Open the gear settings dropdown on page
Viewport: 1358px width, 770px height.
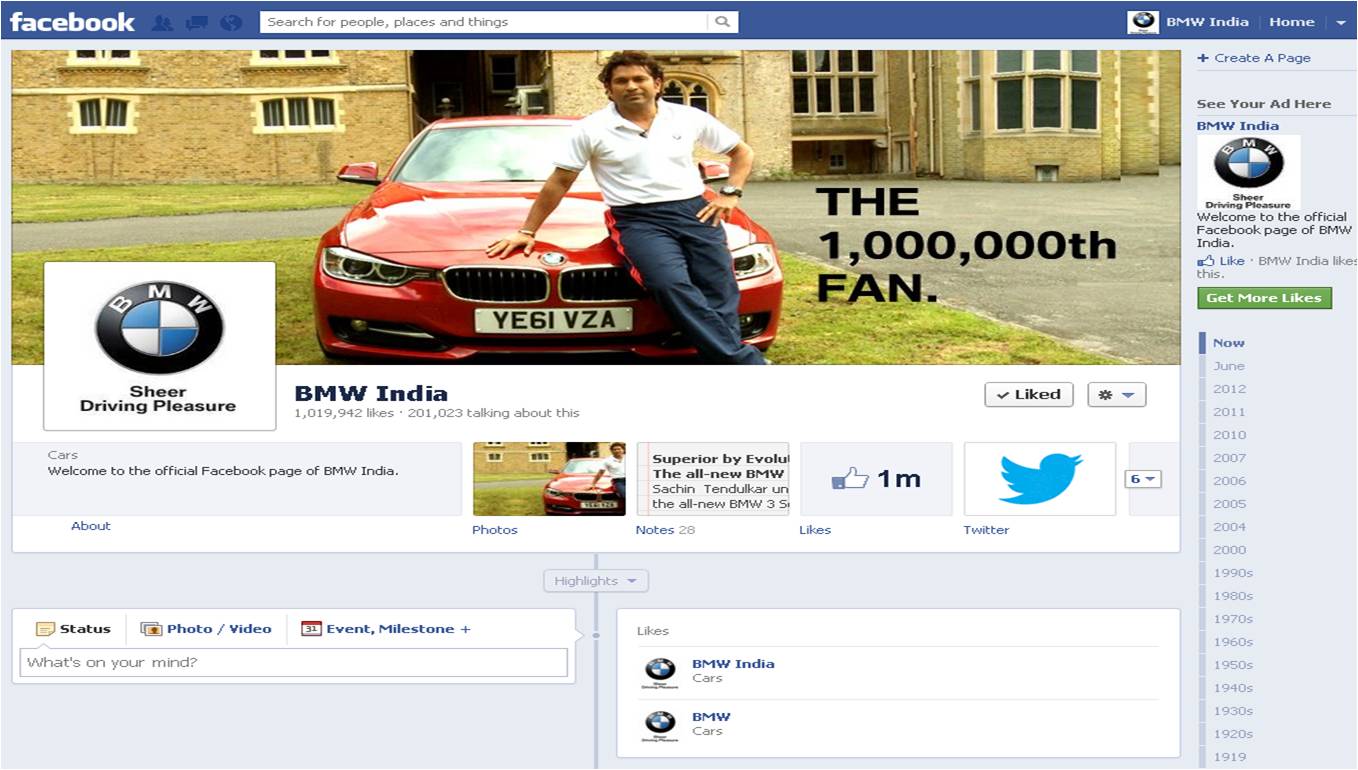click(1117, 395)
